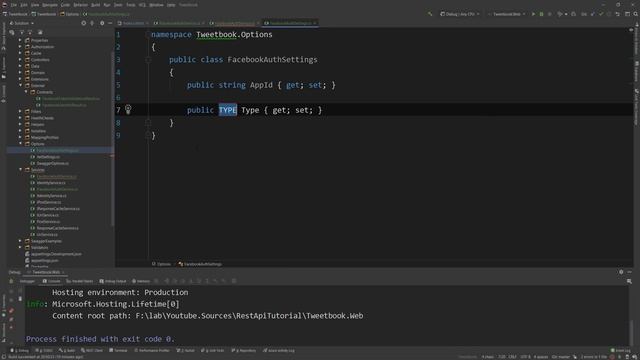Hide the Solution explorer panel
The width and height of the screenshot is (640, 360).
[x=110, y=23]
